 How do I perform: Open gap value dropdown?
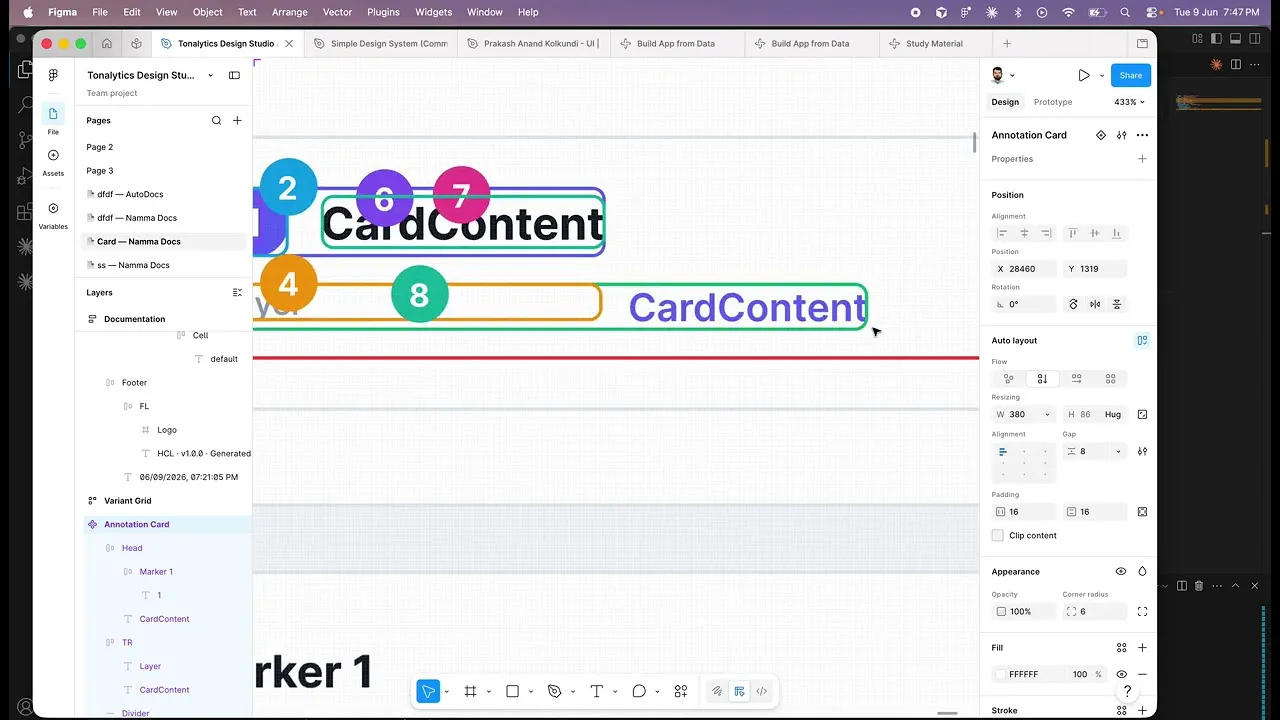click(1118, 452)
